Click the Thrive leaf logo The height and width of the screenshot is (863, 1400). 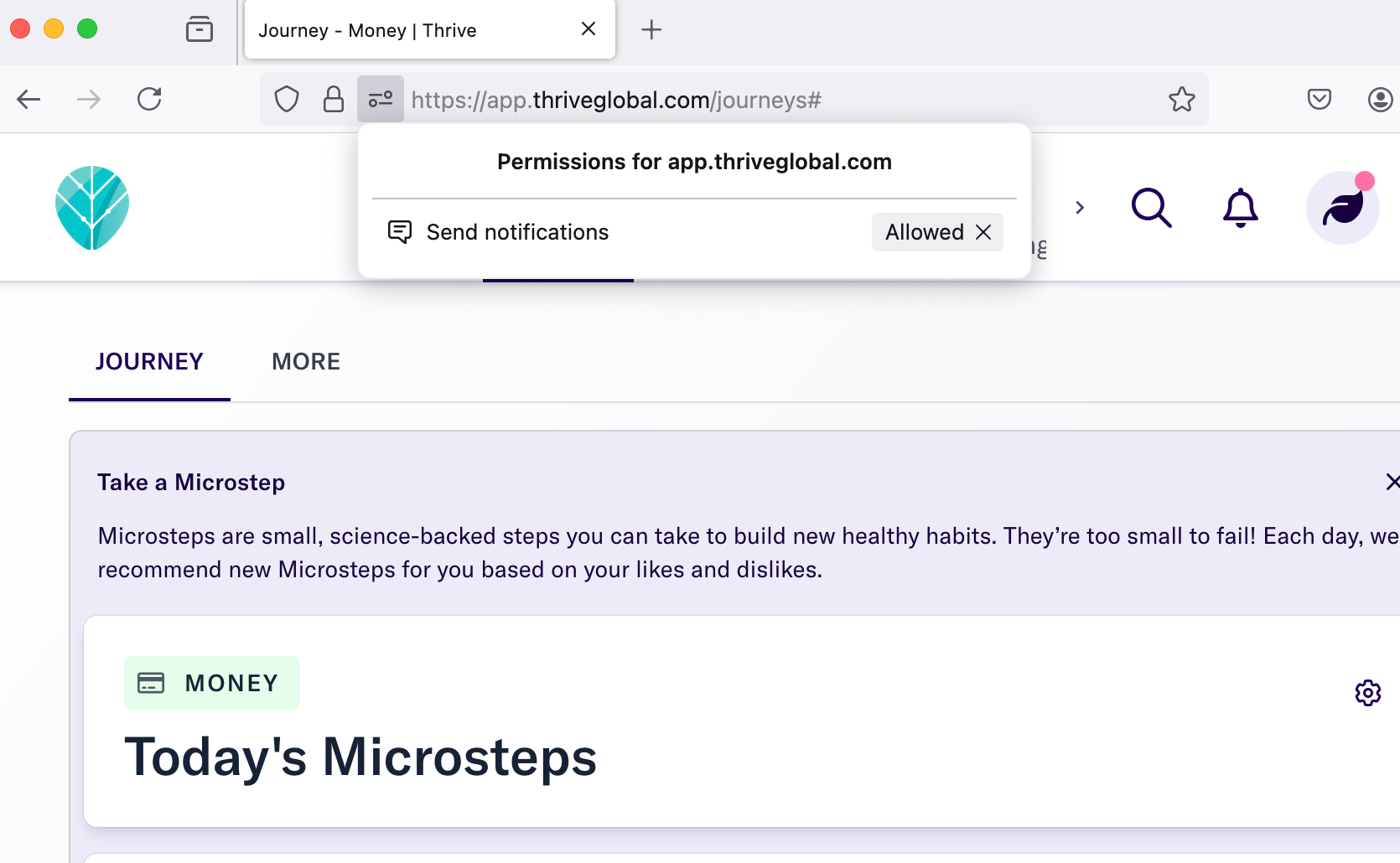tap(92, 208)
